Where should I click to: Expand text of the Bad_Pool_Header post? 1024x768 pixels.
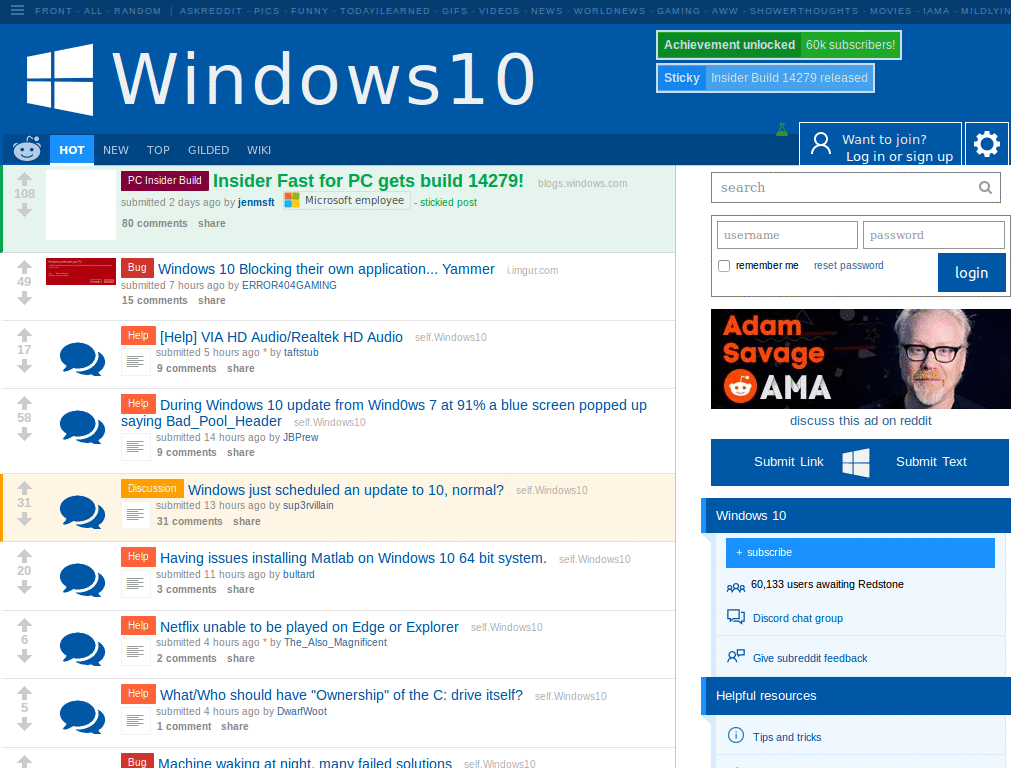[135, 446]
